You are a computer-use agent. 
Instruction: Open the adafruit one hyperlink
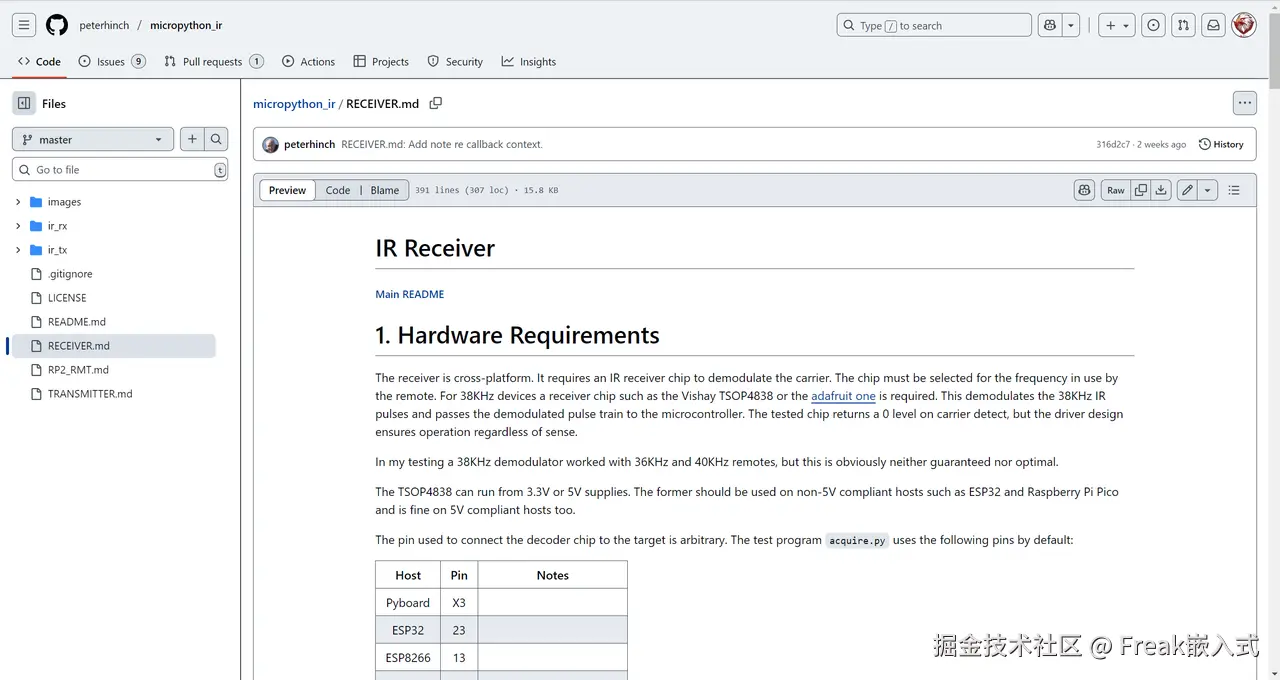(843, 396)
